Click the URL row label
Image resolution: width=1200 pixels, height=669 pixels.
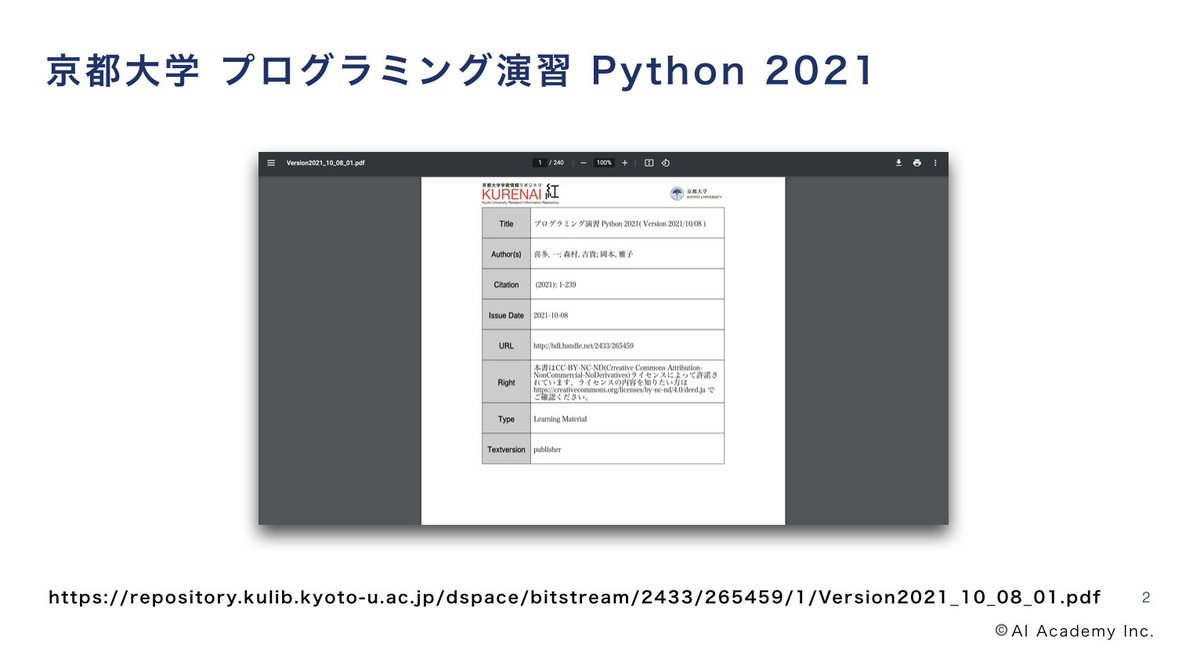(x=506, y=346)
